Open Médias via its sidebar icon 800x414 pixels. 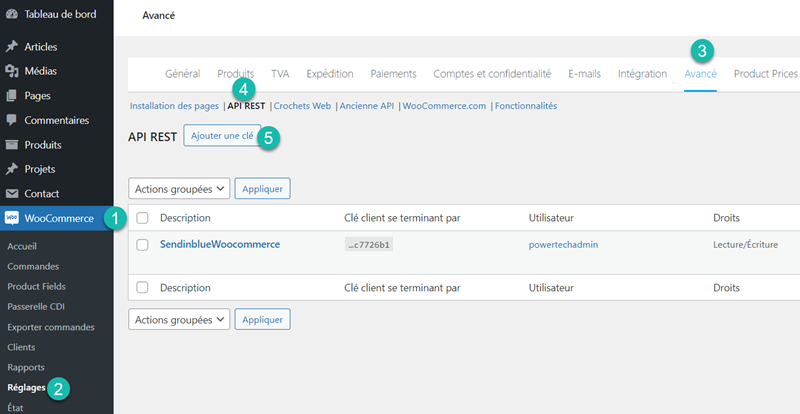12,71
